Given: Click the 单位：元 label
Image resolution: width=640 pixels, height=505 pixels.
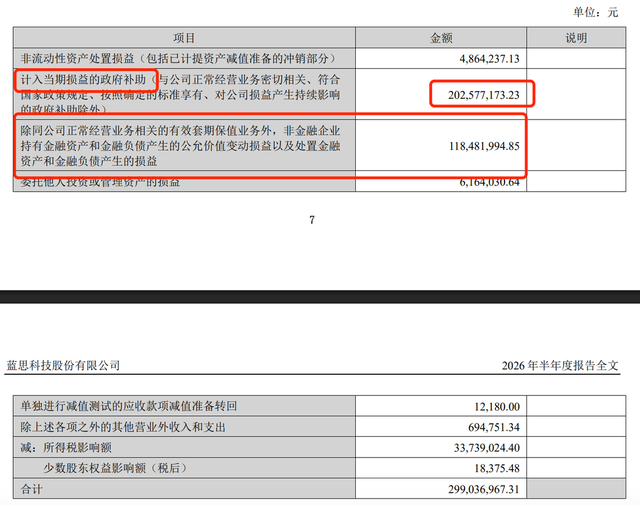Looking at the screenshot, I should pyautogui.click(x=595, y=12).
